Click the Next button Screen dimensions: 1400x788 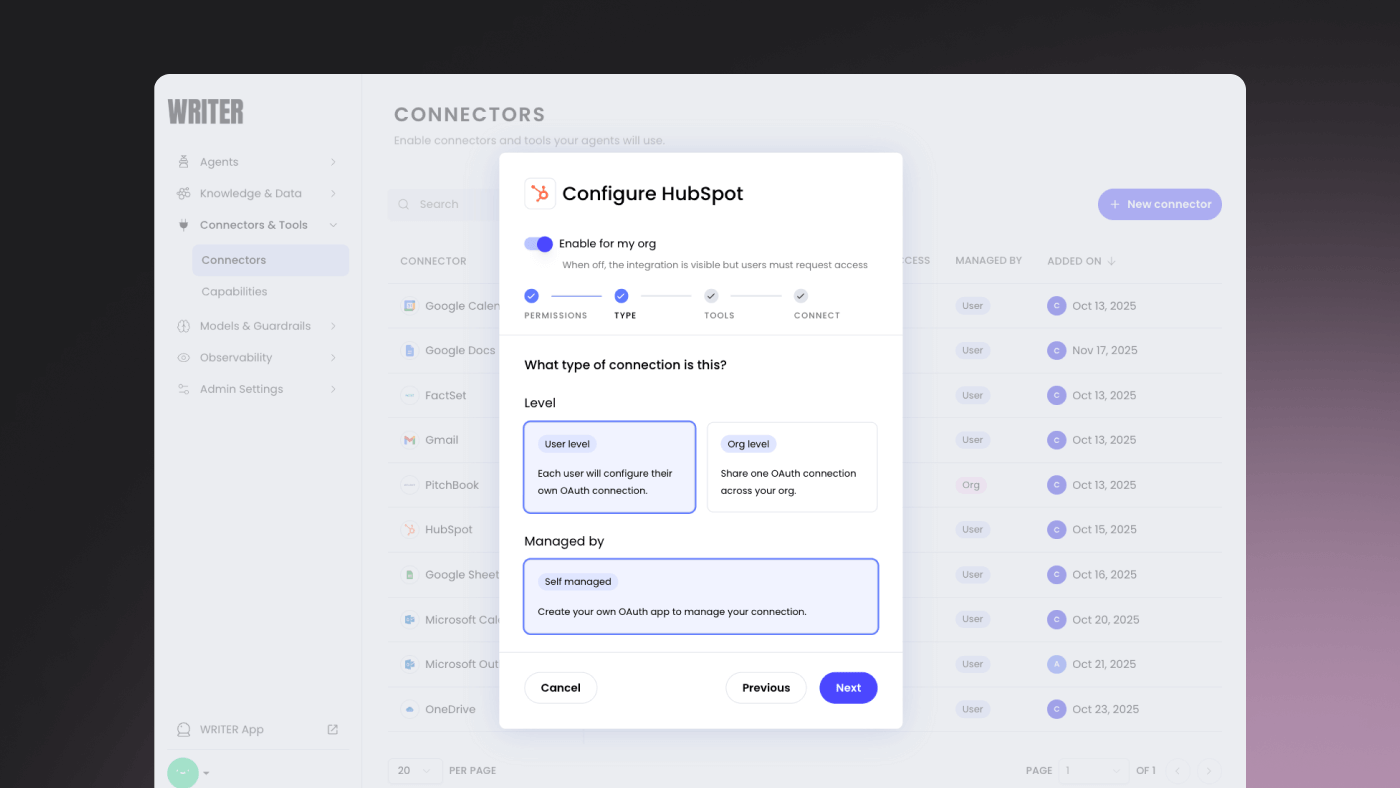(x=848, y=688)
